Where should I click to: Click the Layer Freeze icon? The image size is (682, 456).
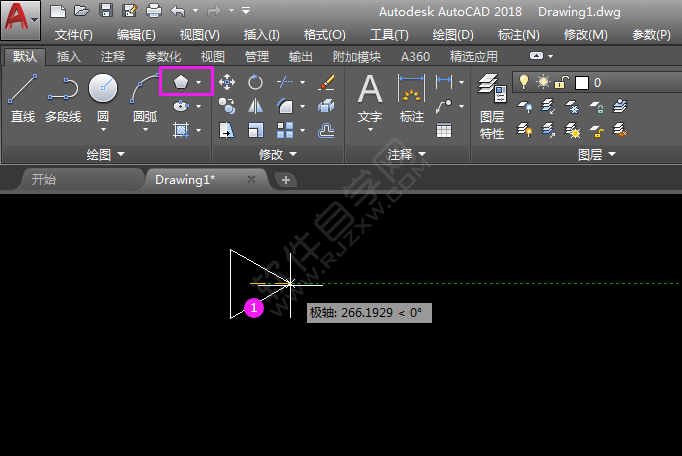tap(572, 106)
